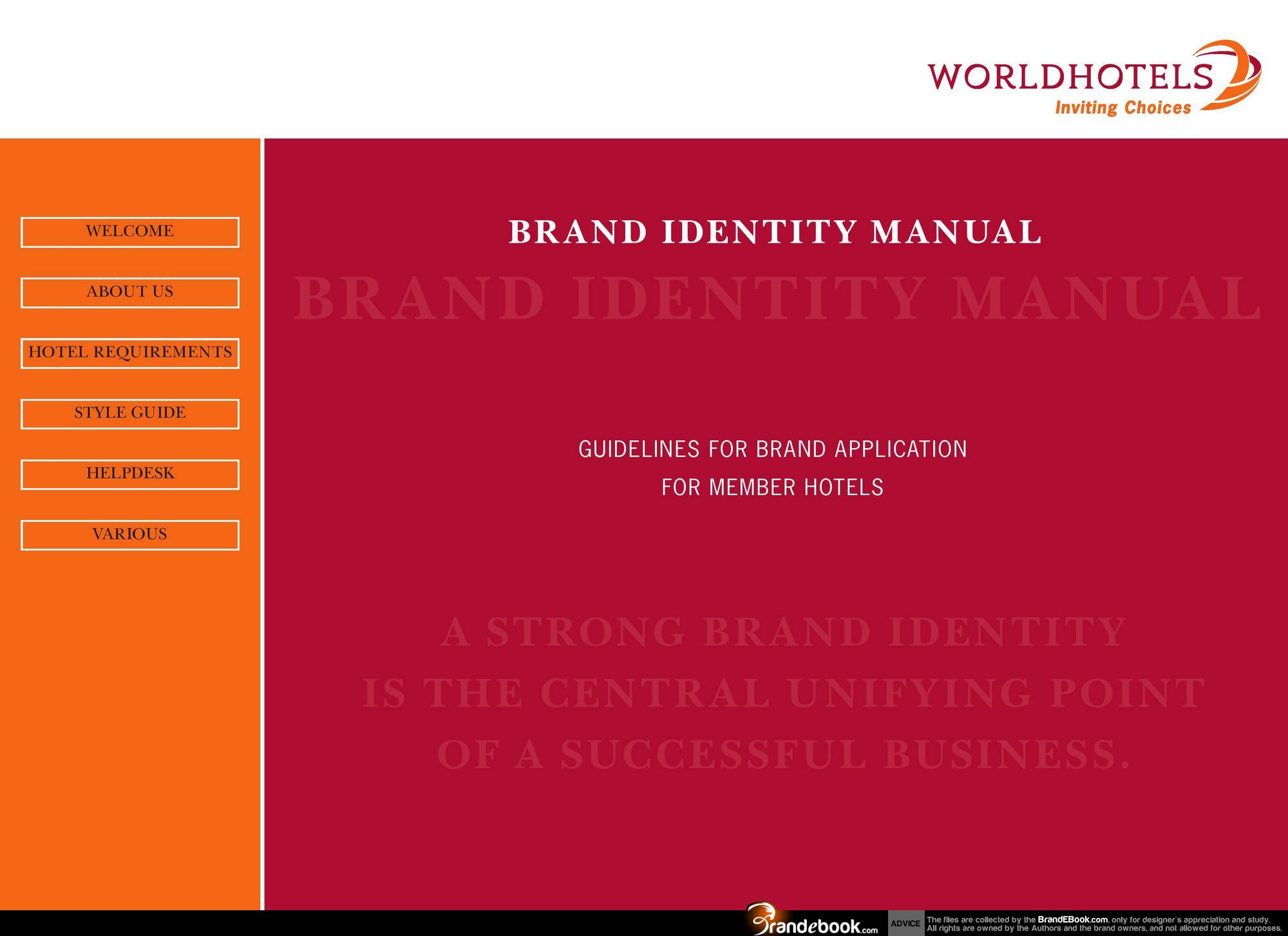Click the WORLDHOTELS wordmark logo
Viewport: 1288px width, 936px height.
[1069, 77]
